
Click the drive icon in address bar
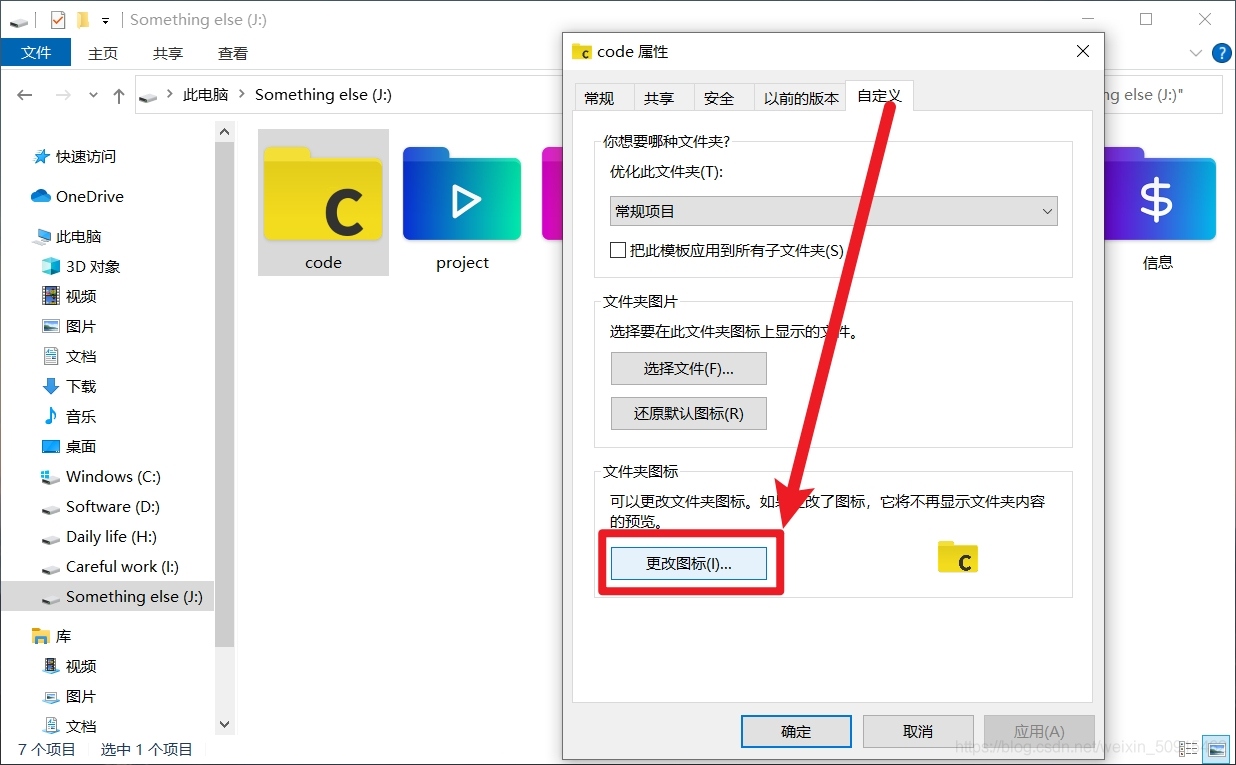[148, 96]
